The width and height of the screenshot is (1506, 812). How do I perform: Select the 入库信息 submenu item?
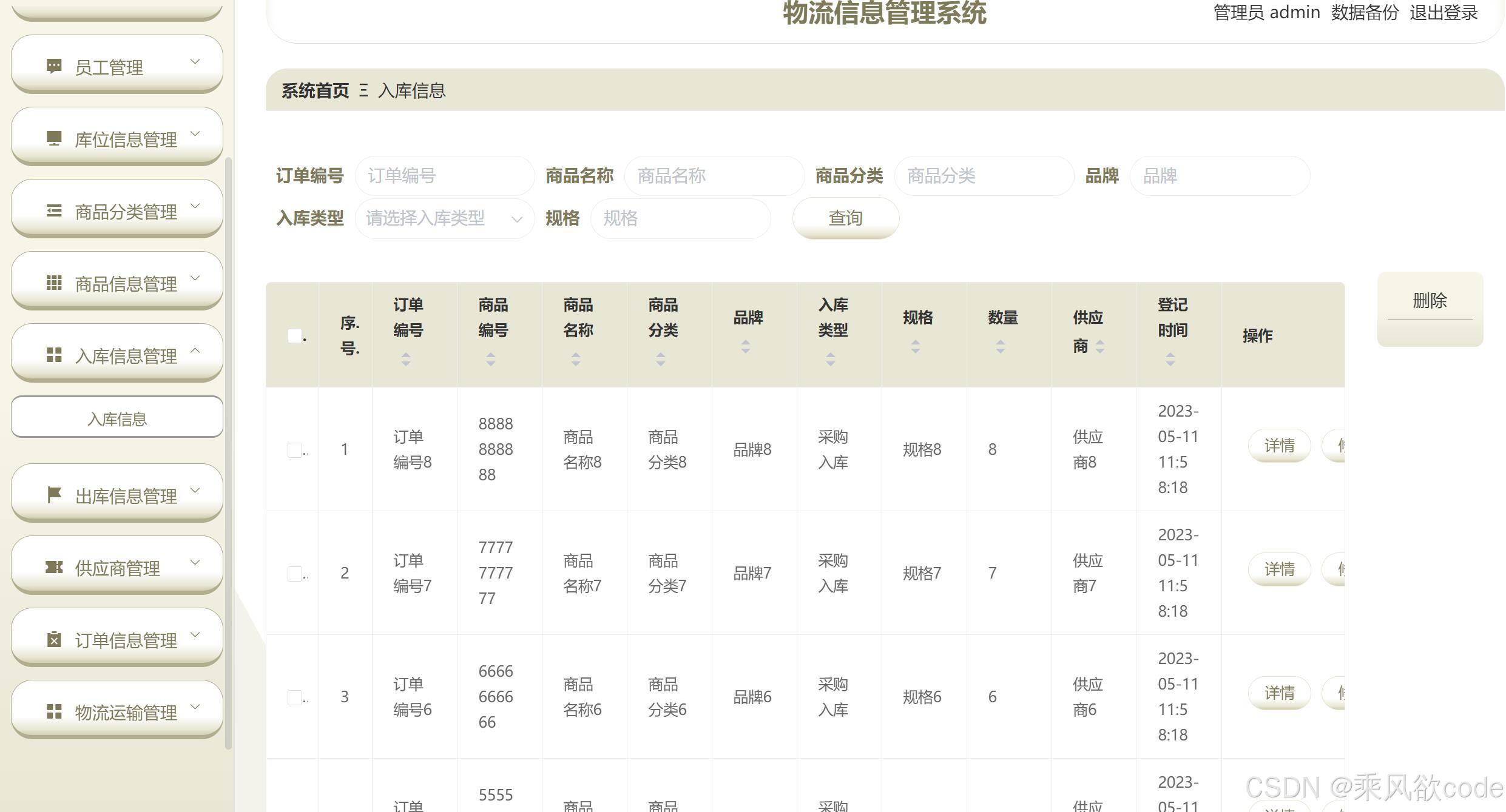pyautogui.click(x=117, y=418)
